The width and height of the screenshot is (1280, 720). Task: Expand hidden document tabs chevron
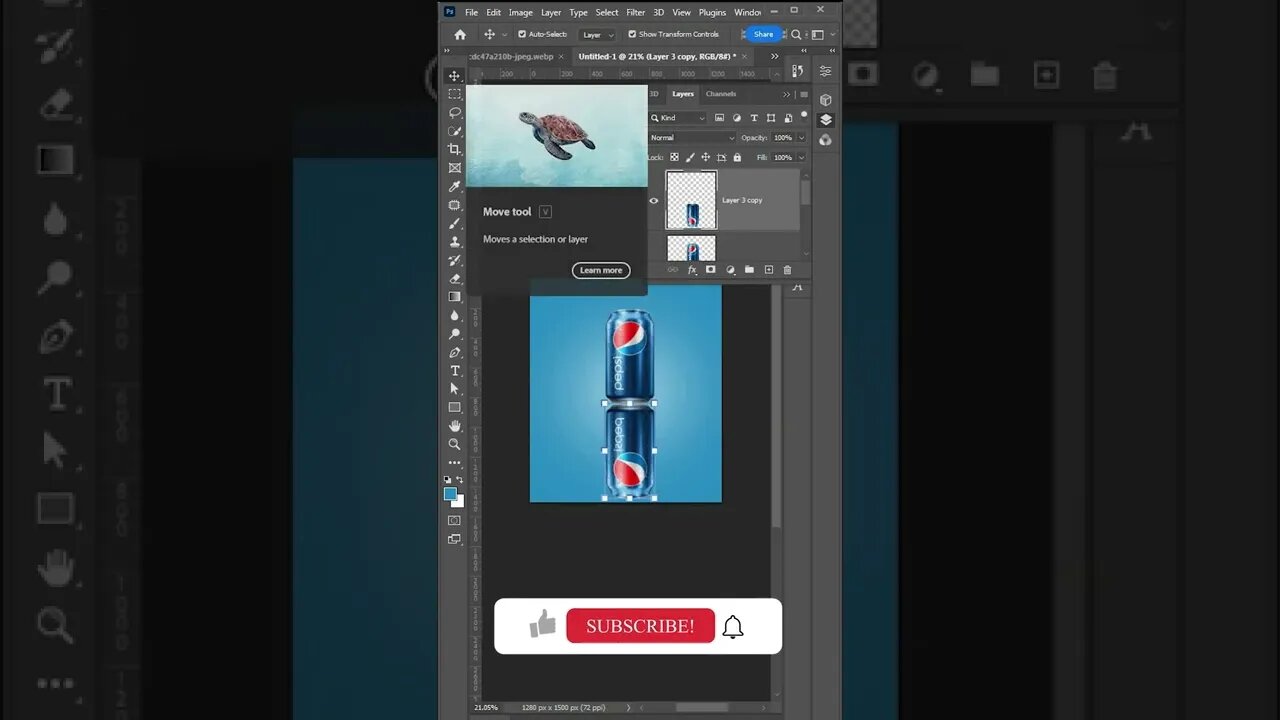[774, 56]
